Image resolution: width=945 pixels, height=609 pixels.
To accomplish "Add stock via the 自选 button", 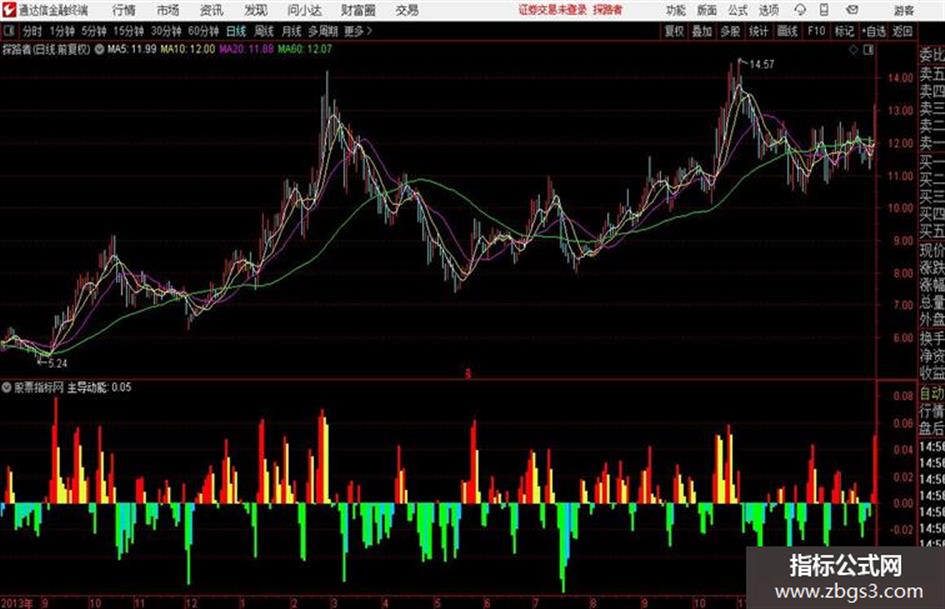I will (x=874, y=31).
